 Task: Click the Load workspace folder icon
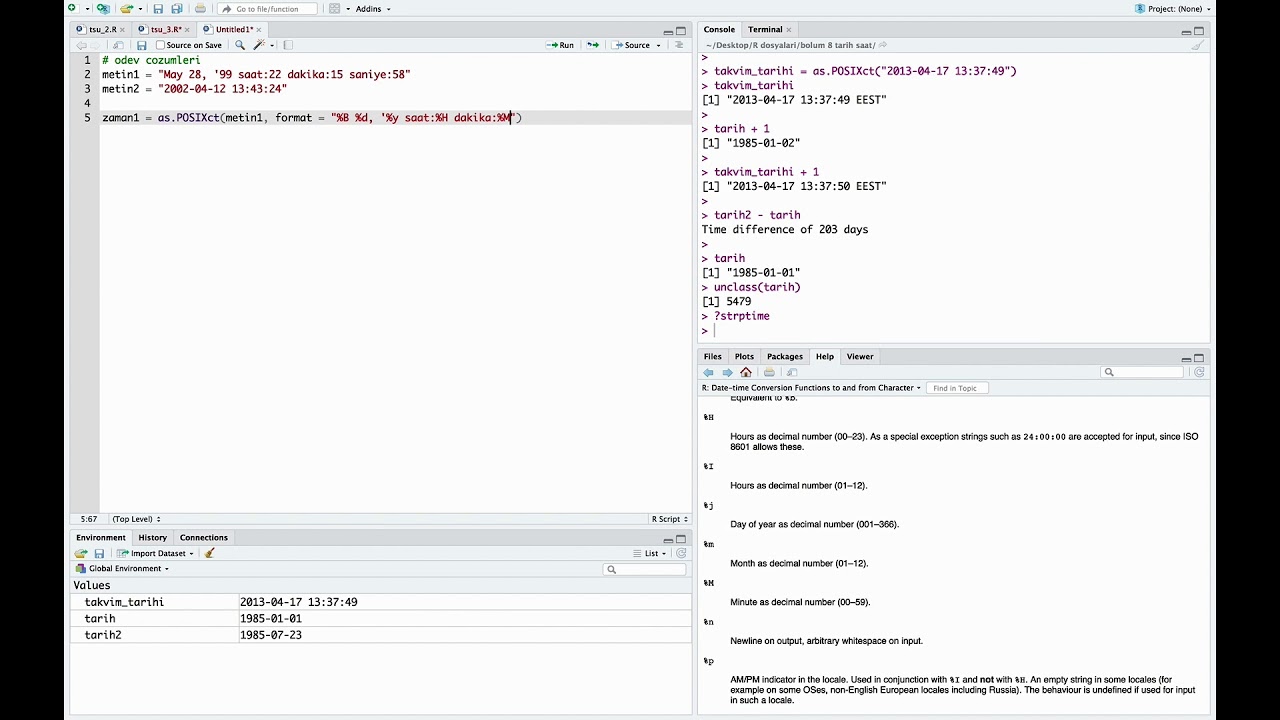tap(81, 553)
